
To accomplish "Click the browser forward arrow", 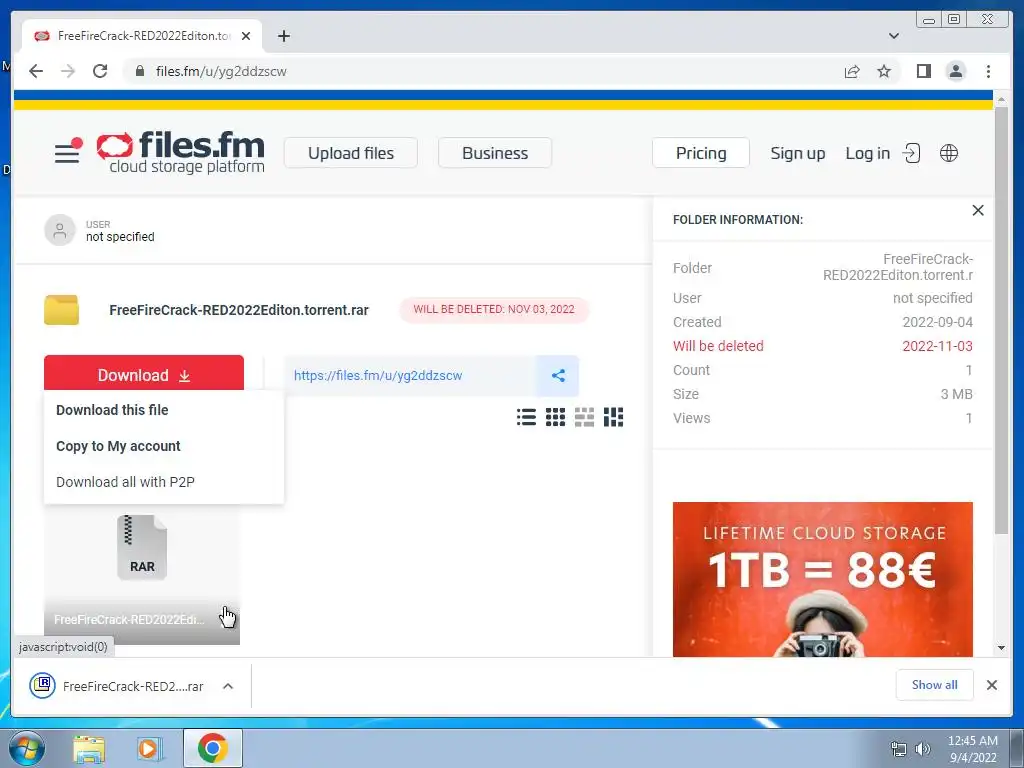I will coord(68,71).
